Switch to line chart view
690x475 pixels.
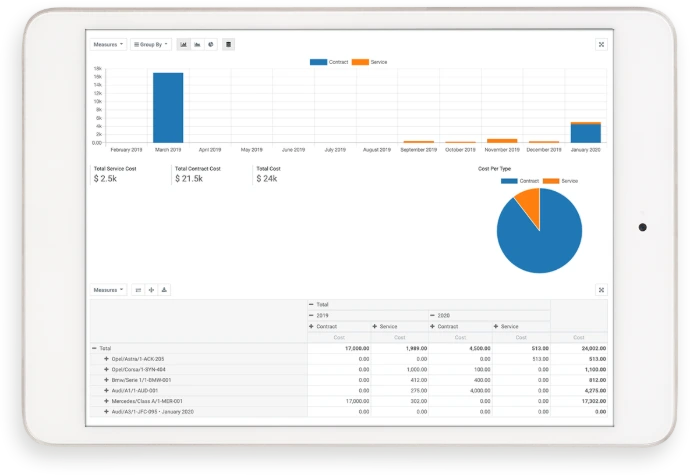coord(198,45)
